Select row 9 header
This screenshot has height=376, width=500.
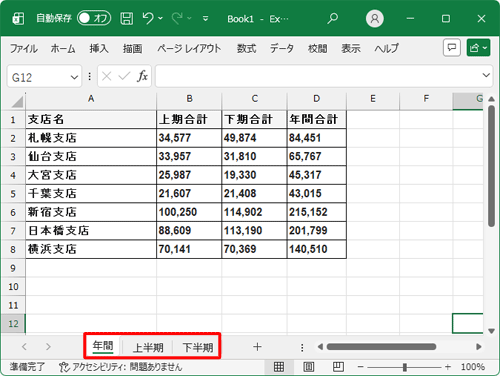13,268
